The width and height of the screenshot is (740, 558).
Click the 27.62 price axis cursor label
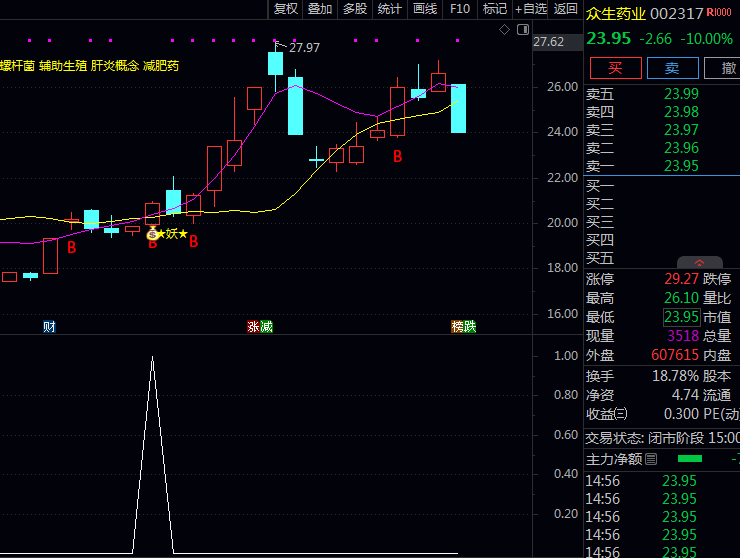(548, 42)
